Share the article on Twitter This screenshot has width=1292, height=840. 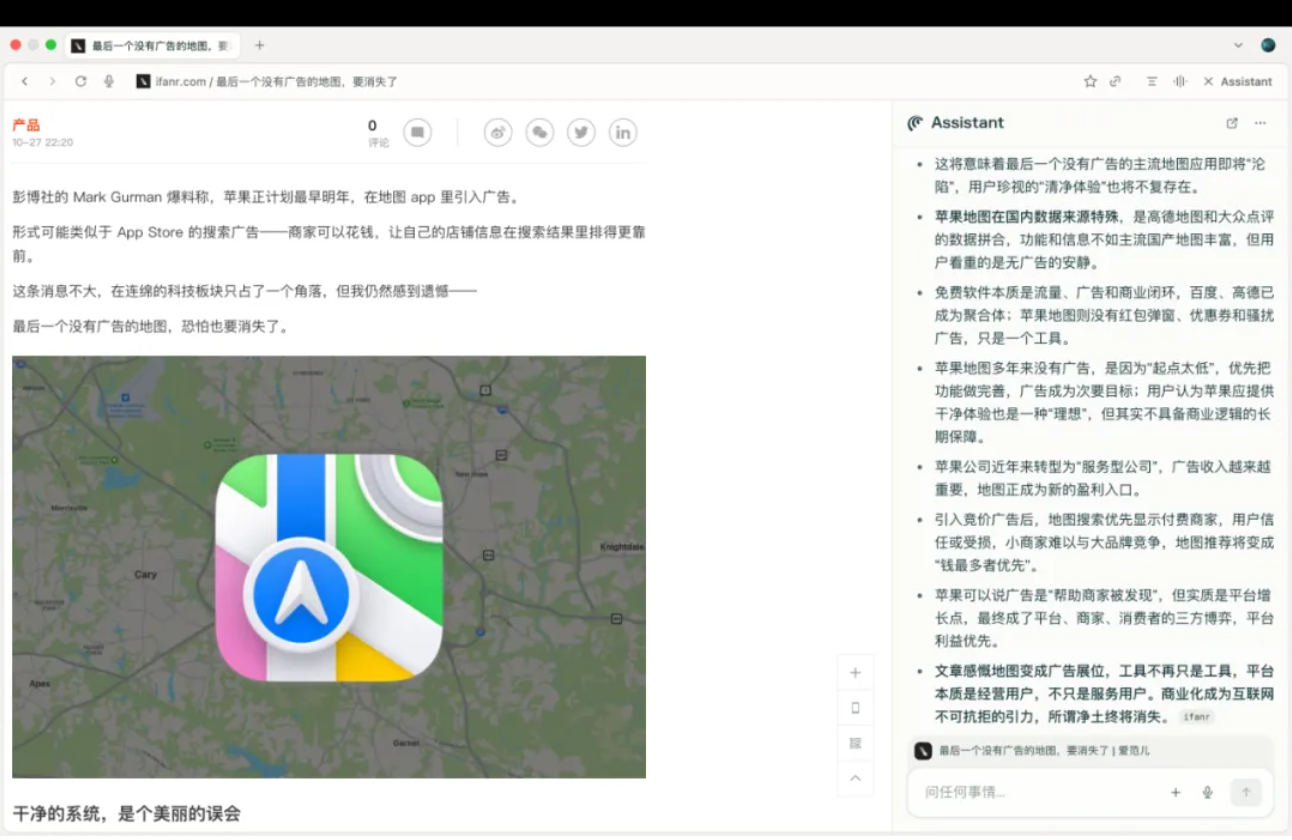tap(581, 132)
